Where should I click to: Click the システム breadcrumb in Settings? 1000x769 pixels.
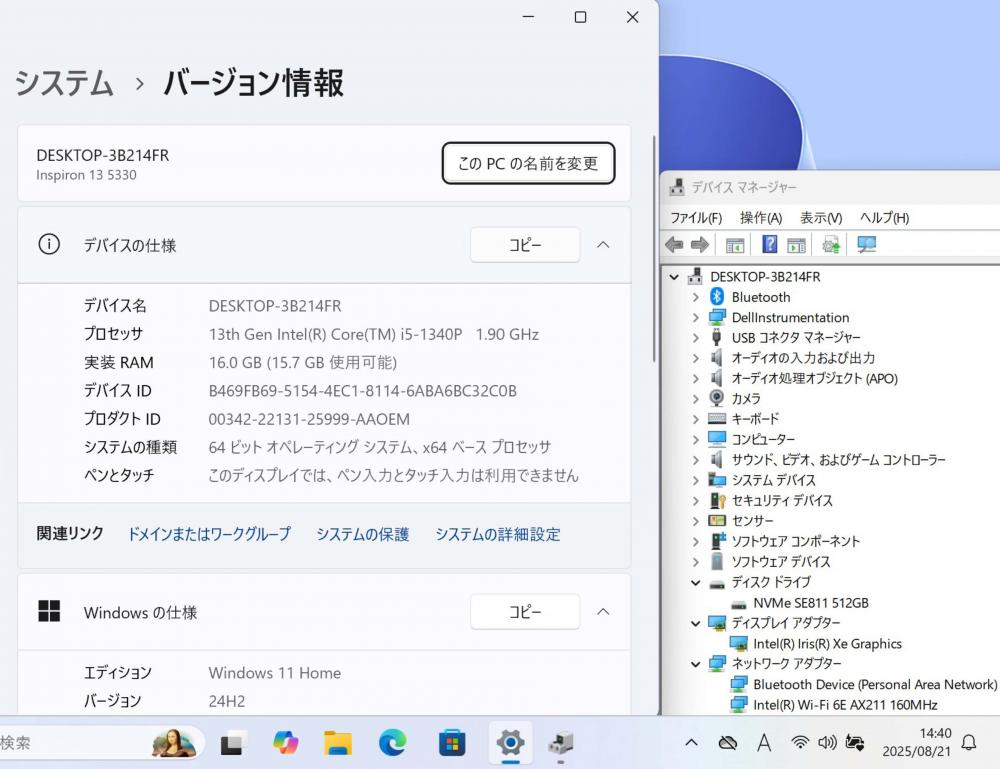point(64,84)
